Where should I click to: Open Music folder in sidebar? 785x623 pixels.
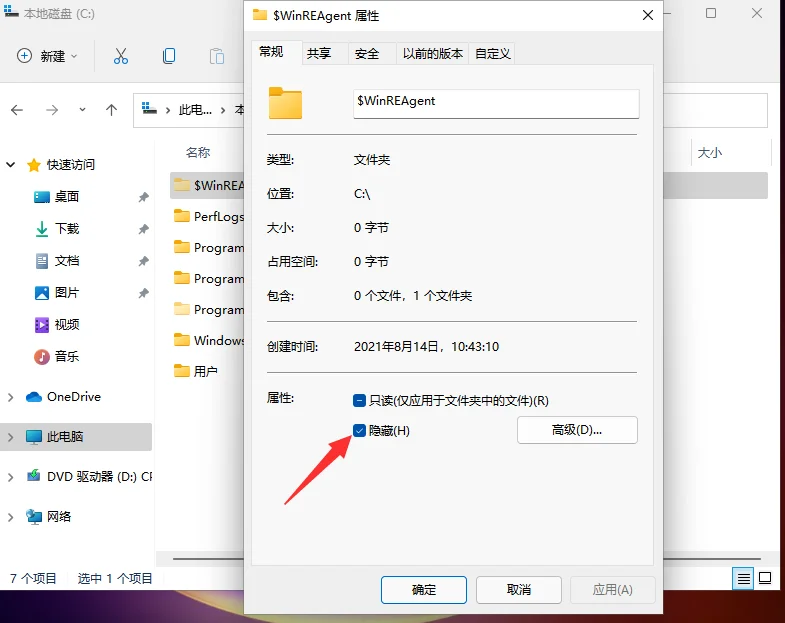(x=66, y=357)
